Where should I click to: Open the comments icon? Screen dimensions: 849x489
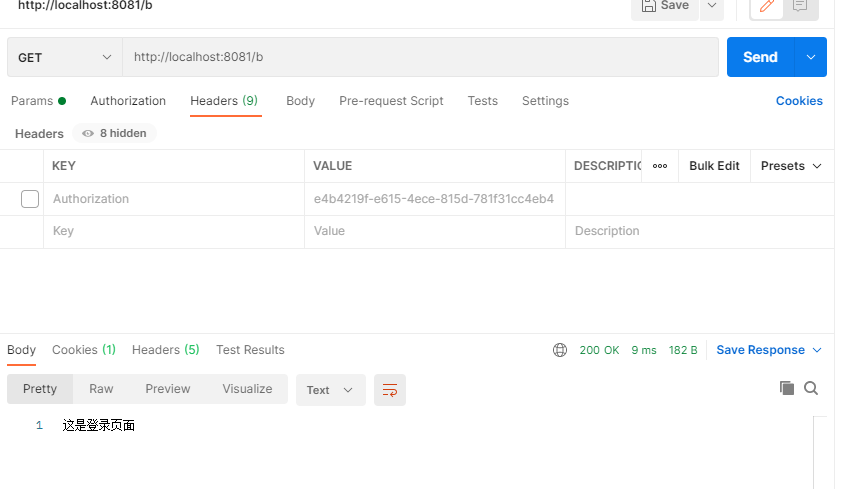(x=800, y=6)
